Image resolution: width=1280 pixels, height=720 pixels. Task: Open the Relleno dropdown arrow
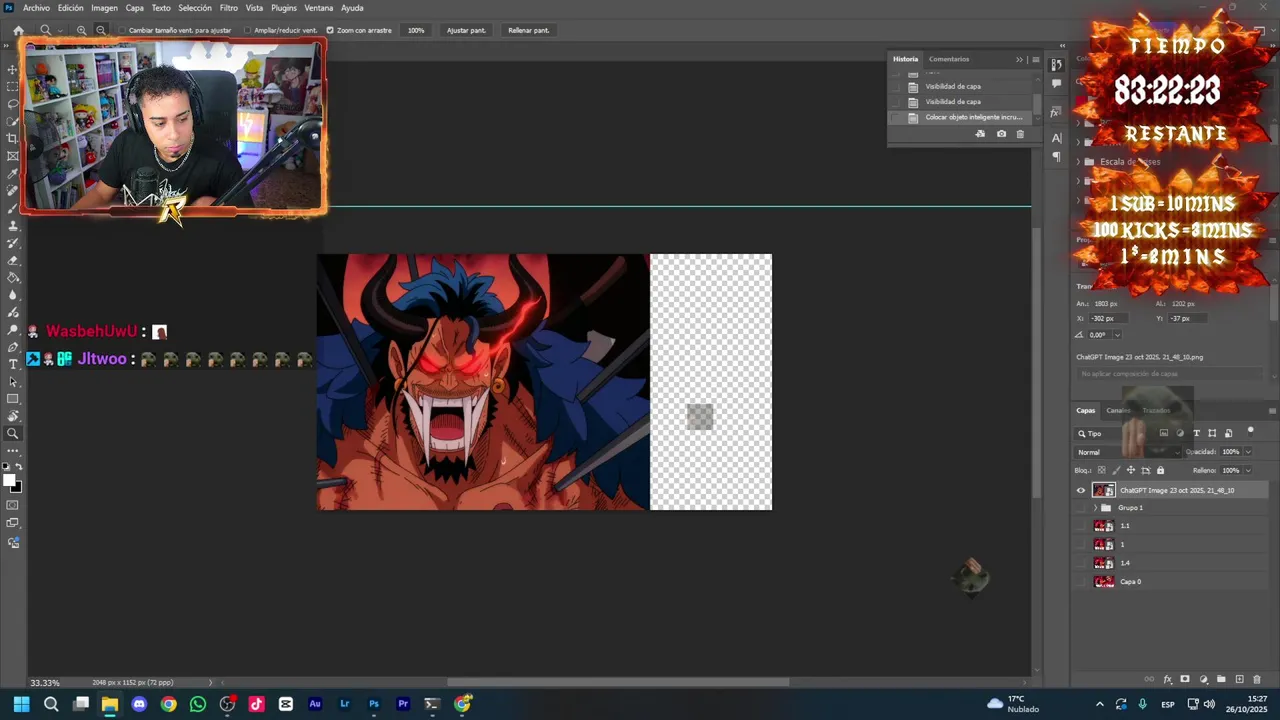coord(1248,470)
